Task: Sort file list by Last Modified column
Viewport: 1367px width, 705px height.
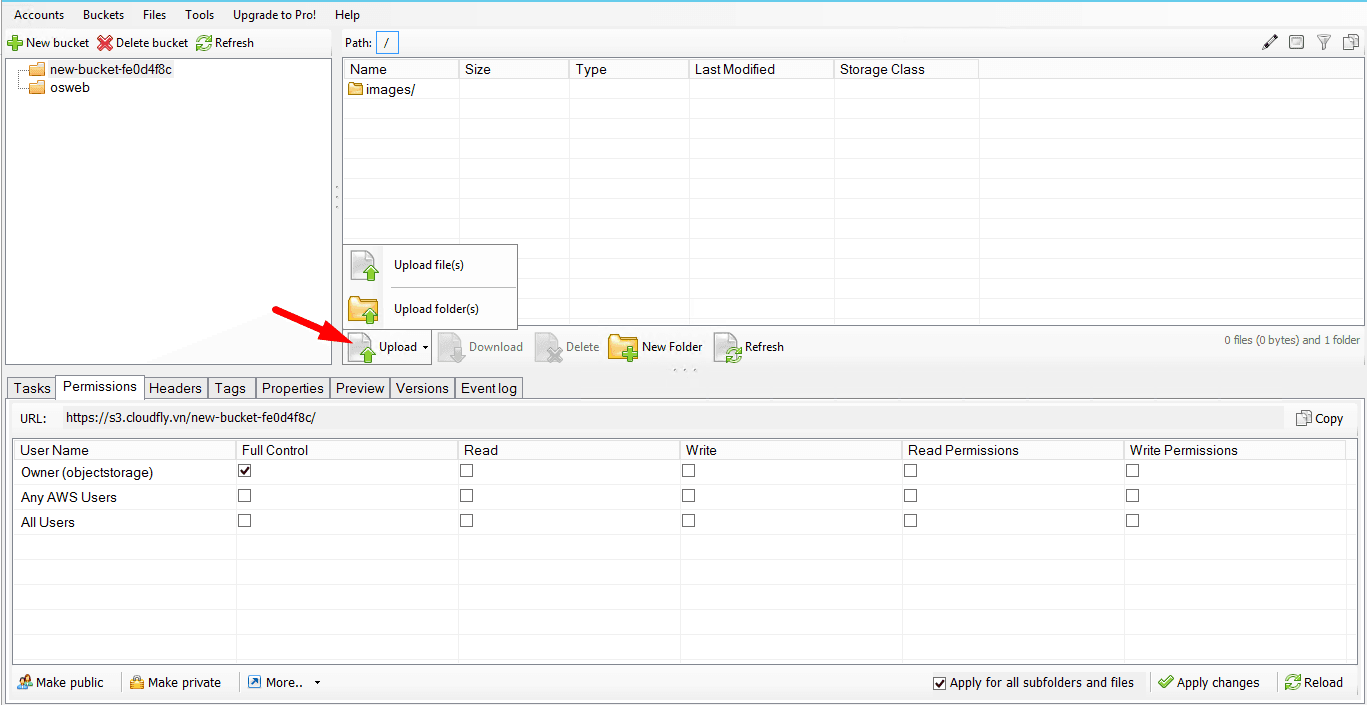Action: click(761, 69)
